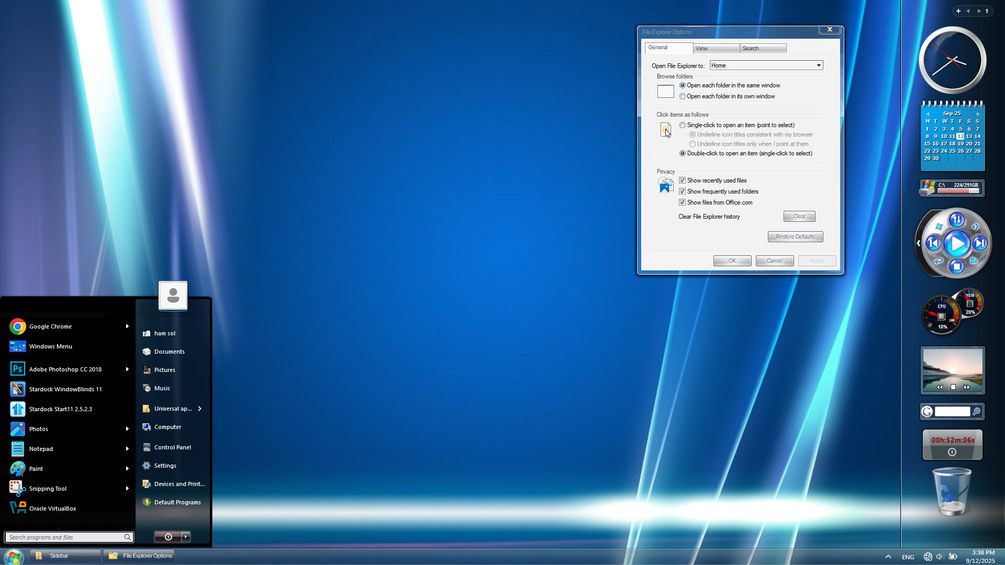This screenshot has height=565, width=1005.
Task: Clear File Explorer history
Action: (x=799, y=216)
